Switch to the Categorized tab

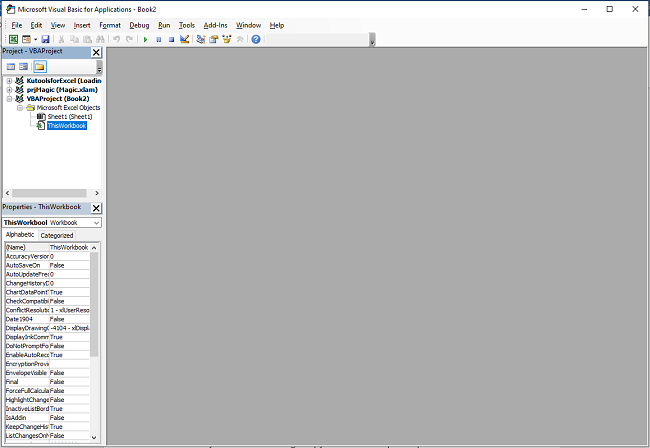[56, 235]
